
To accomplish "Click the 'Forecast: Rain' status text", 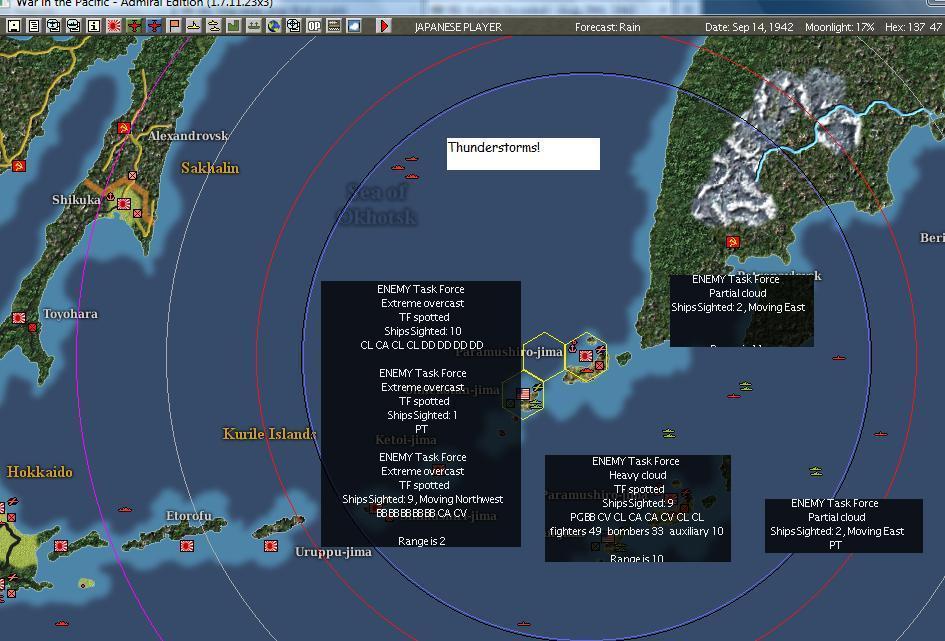I will pos(608,27).
